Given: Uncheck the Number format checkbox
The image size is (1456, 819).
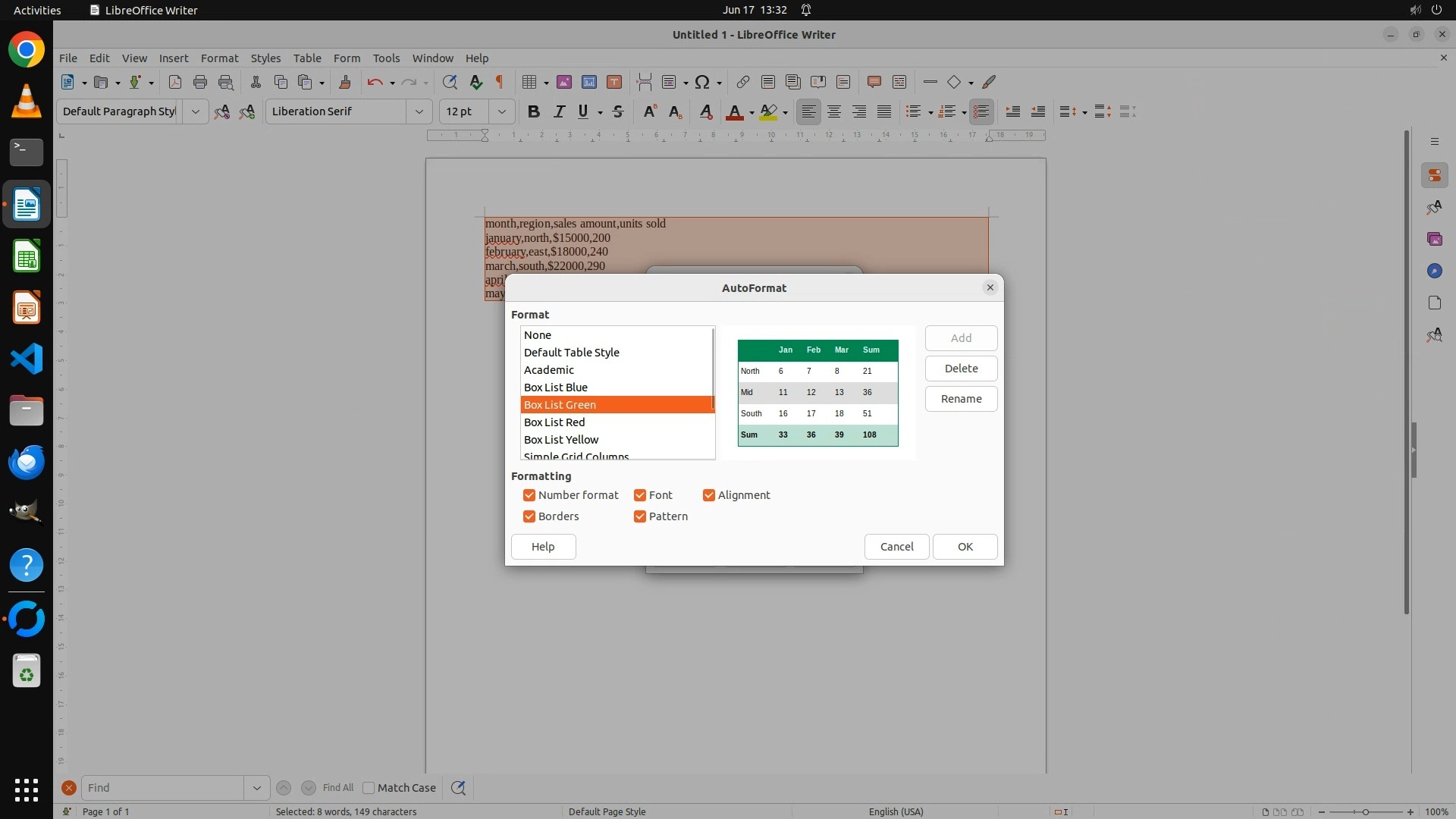Looking at the screenshot, I should (x=529, y=495).
